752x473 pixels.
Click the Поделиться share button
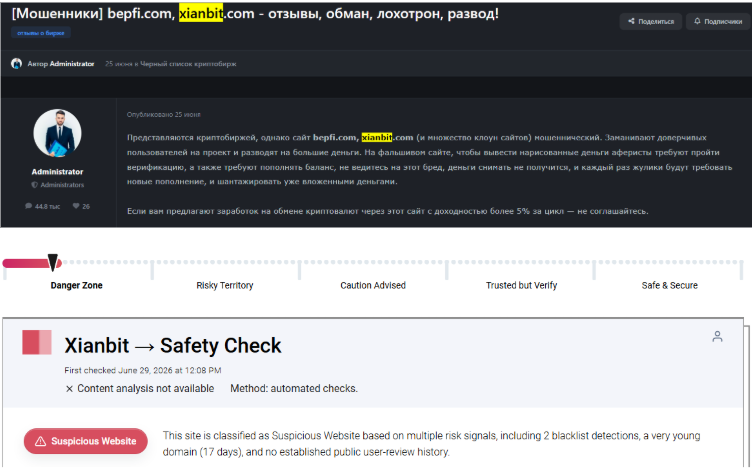(x=650, y=21)
